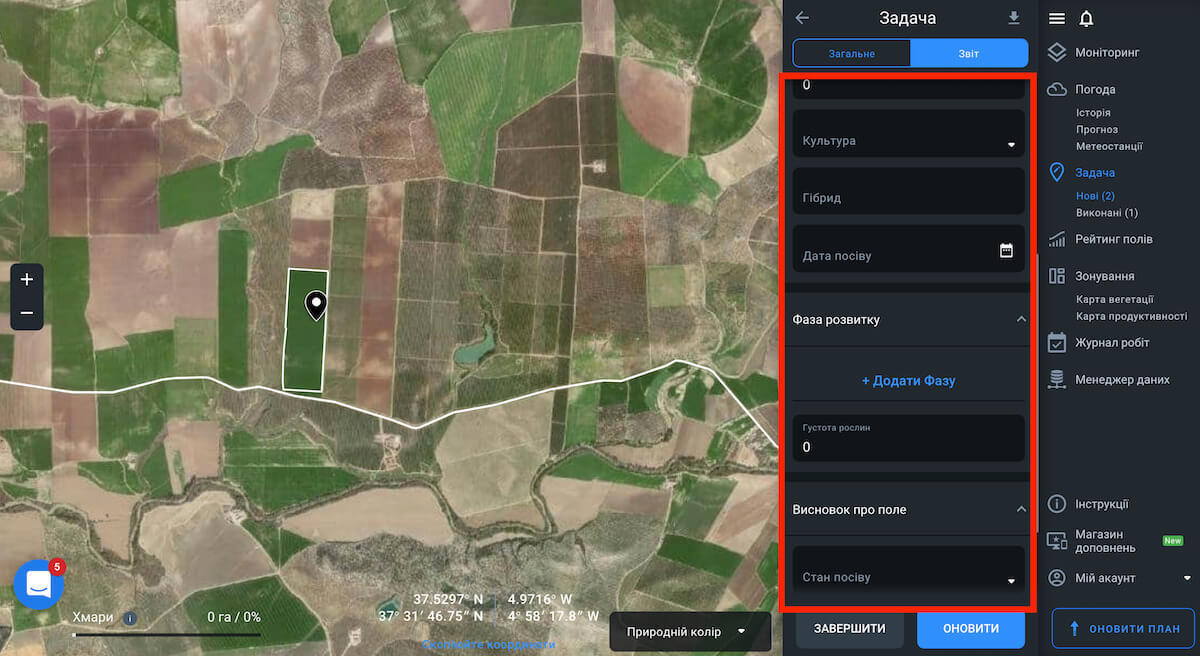Open the Природній колір layer dropdown
The width and height of the screenshot is (1200, 656).
[689, 632]
